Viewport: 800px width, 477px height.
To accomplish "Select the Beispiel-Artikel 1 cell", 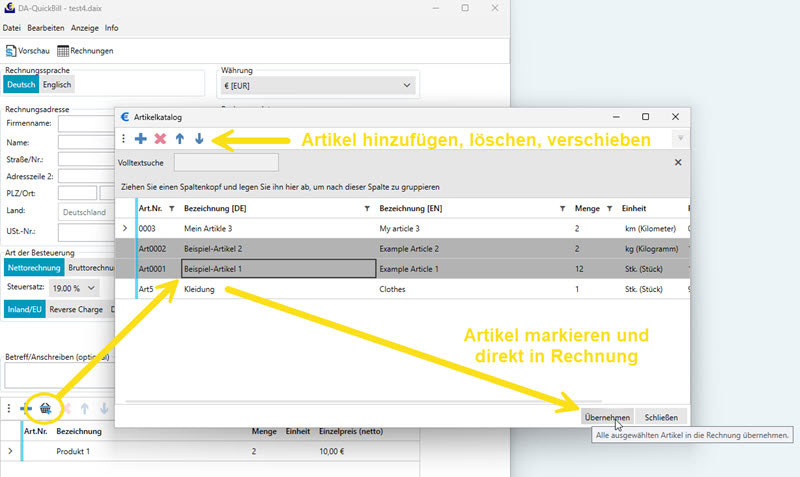I will click(x=279, y=269).
